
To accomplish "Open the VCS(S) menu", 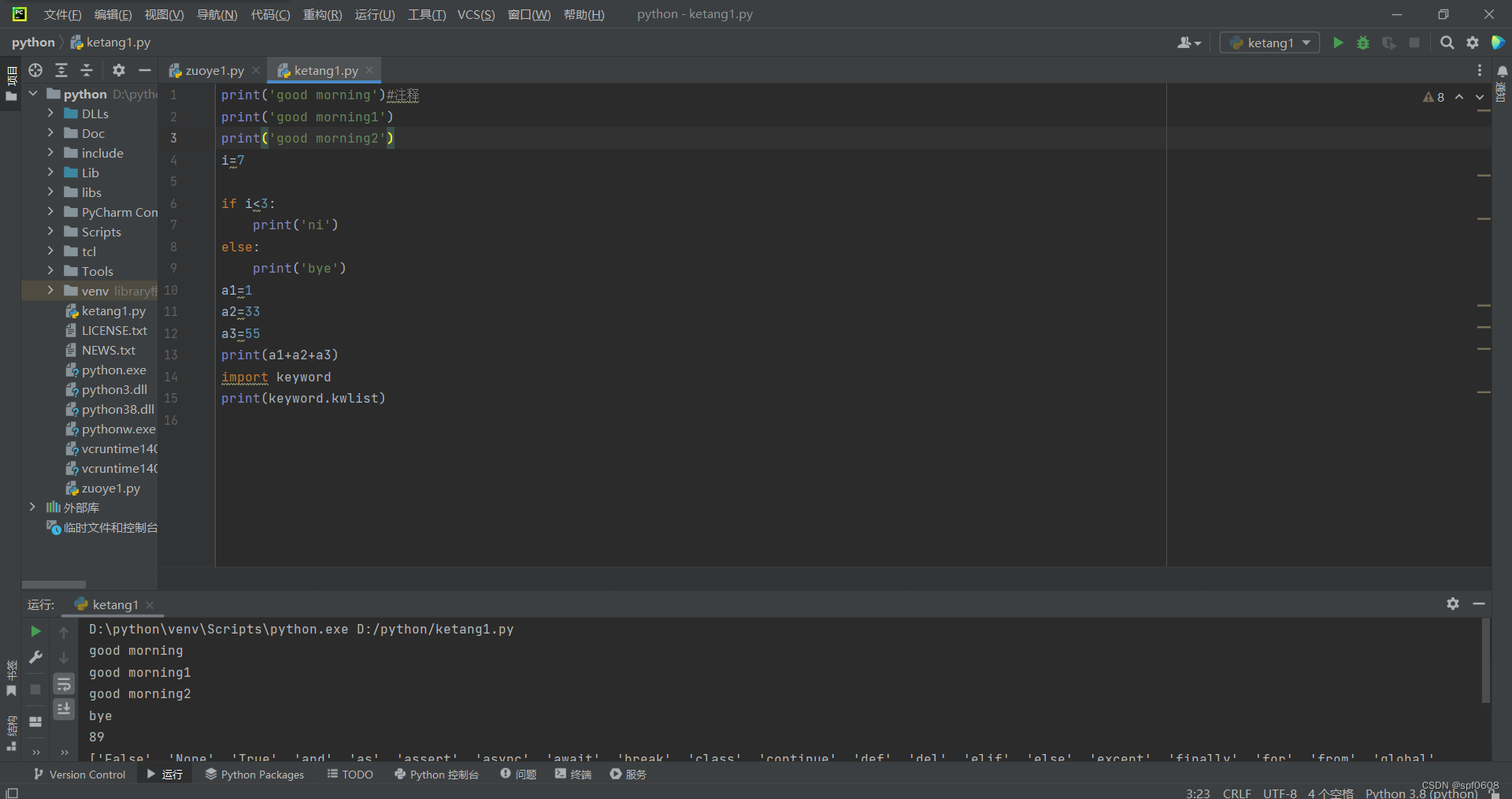I will (x=476, y=15).
